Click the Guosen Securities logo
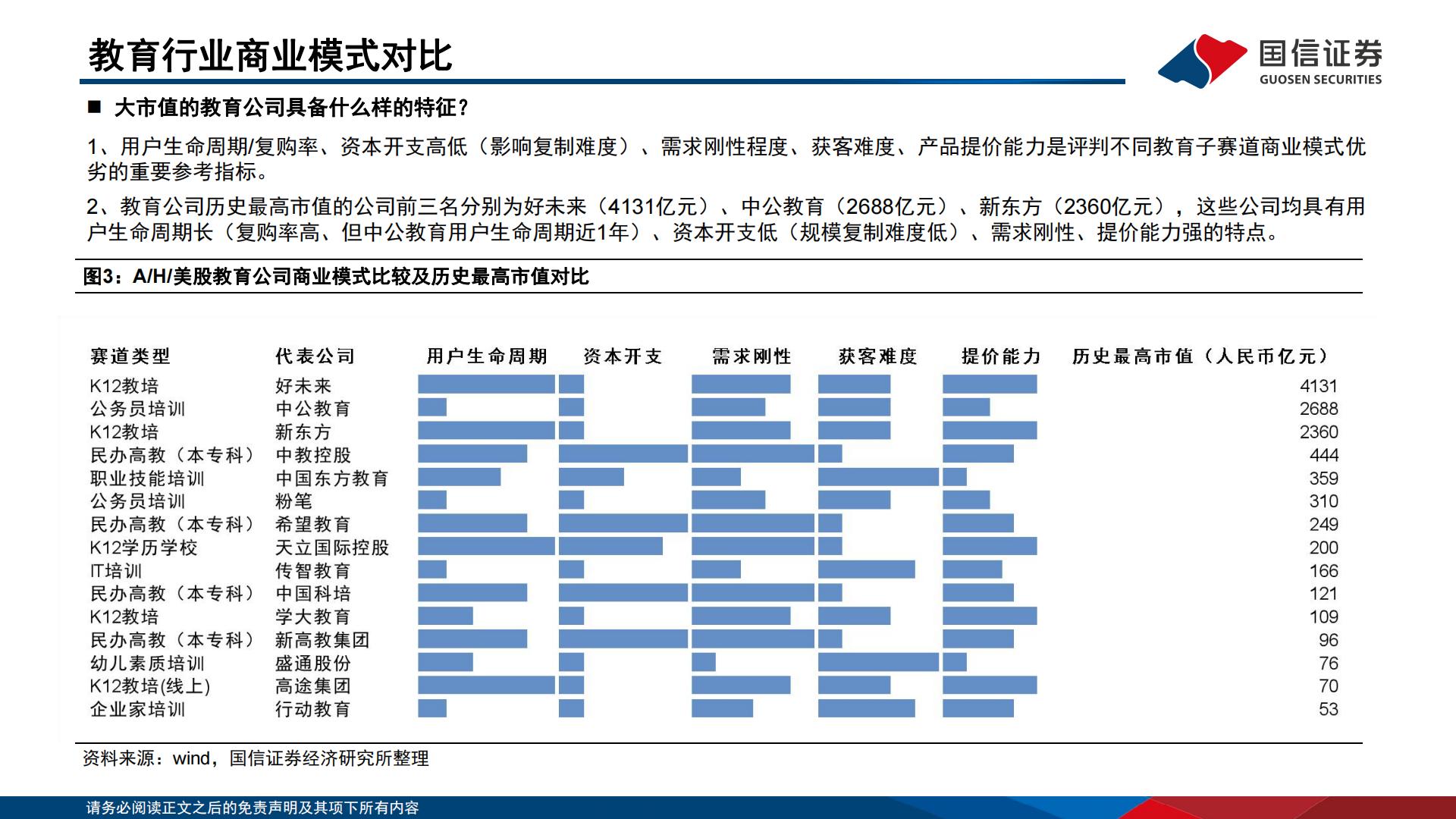The image size is (1456, 819). (x=1270, y=60)
